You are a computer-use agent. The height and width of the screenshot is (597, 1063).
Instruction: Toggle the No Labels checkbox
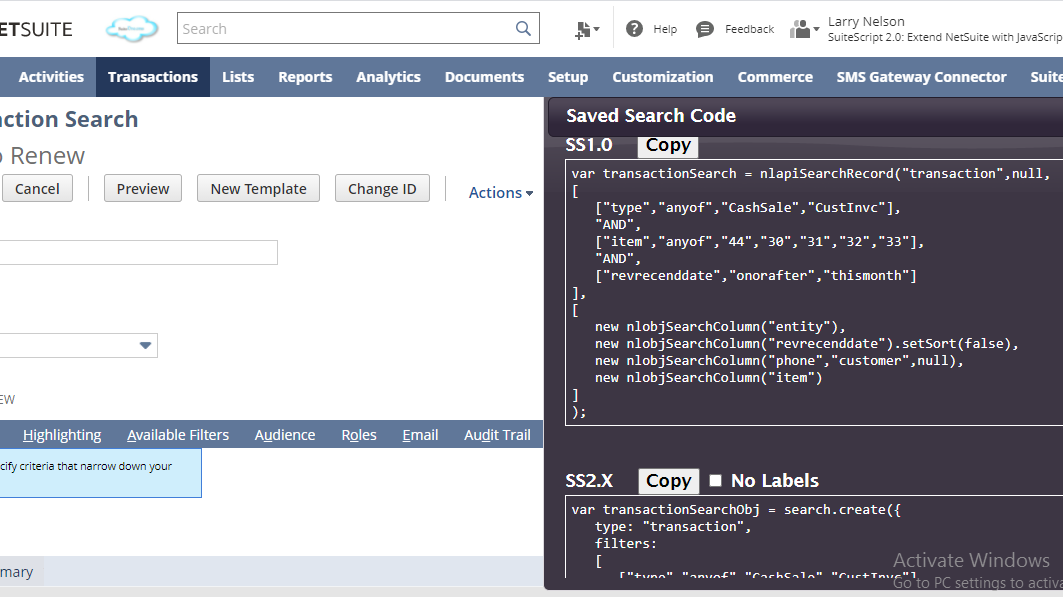pos(715,480)
